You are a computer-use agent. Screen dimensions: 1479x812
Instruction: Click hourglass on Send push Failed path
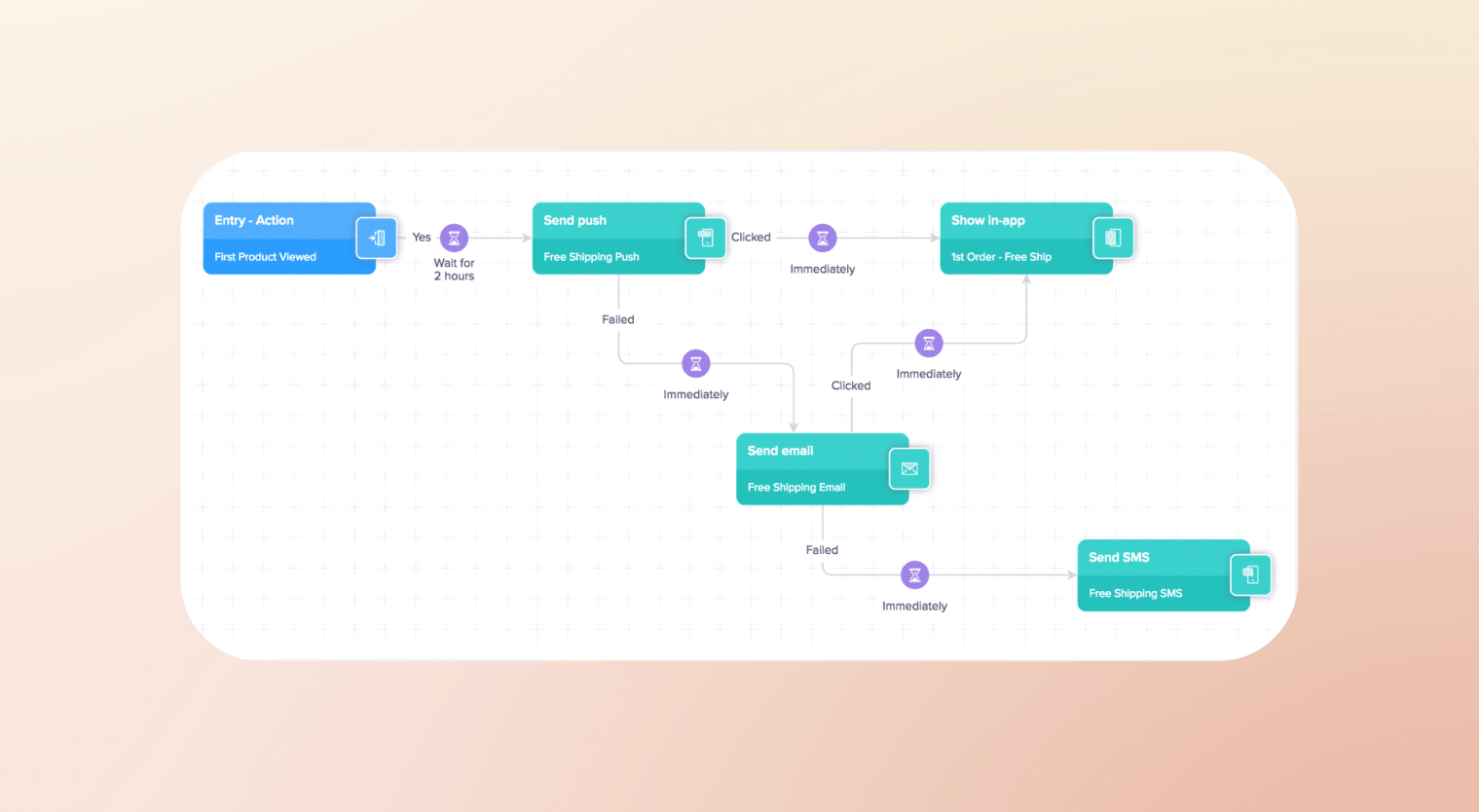tap(695, 364)
